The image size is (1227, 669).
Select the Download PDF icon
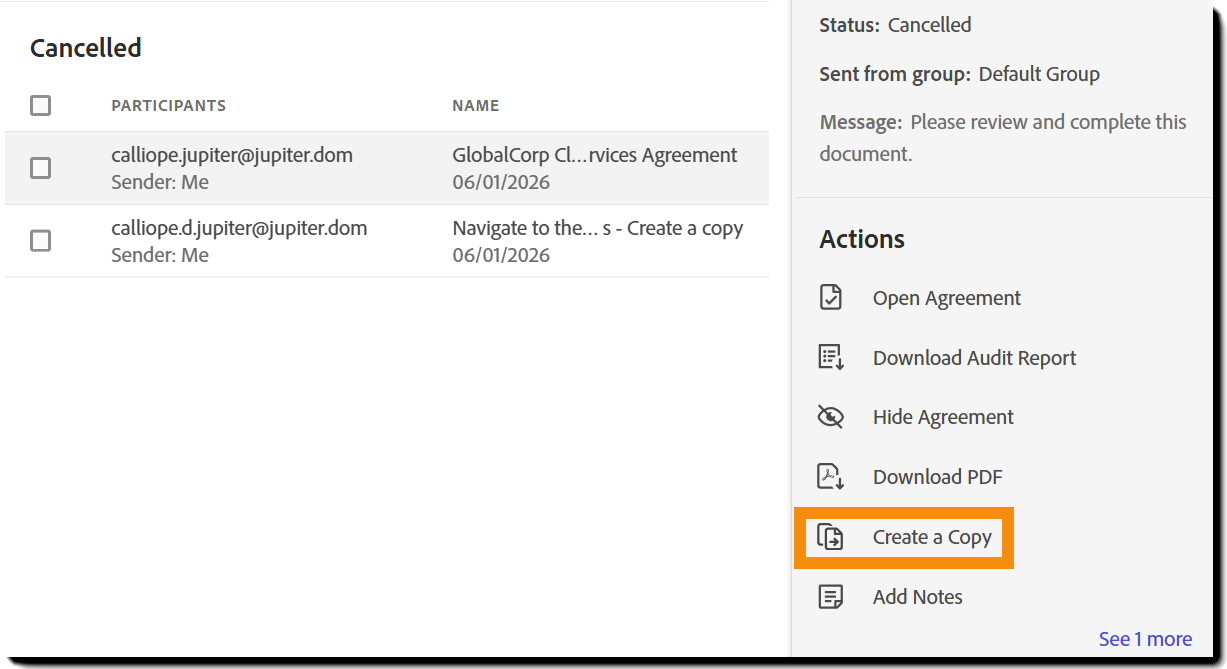click(831, 476)
